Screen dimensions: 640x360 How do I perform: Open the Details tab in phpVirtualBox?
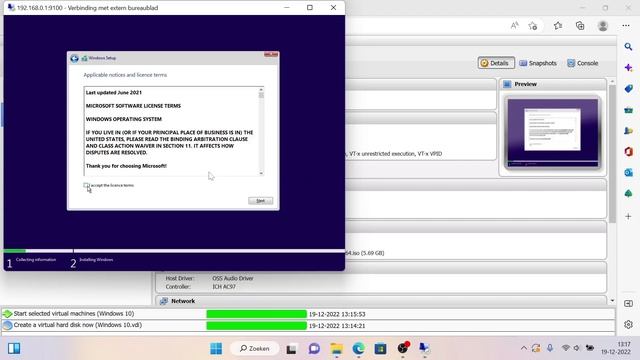pos(496,63)
